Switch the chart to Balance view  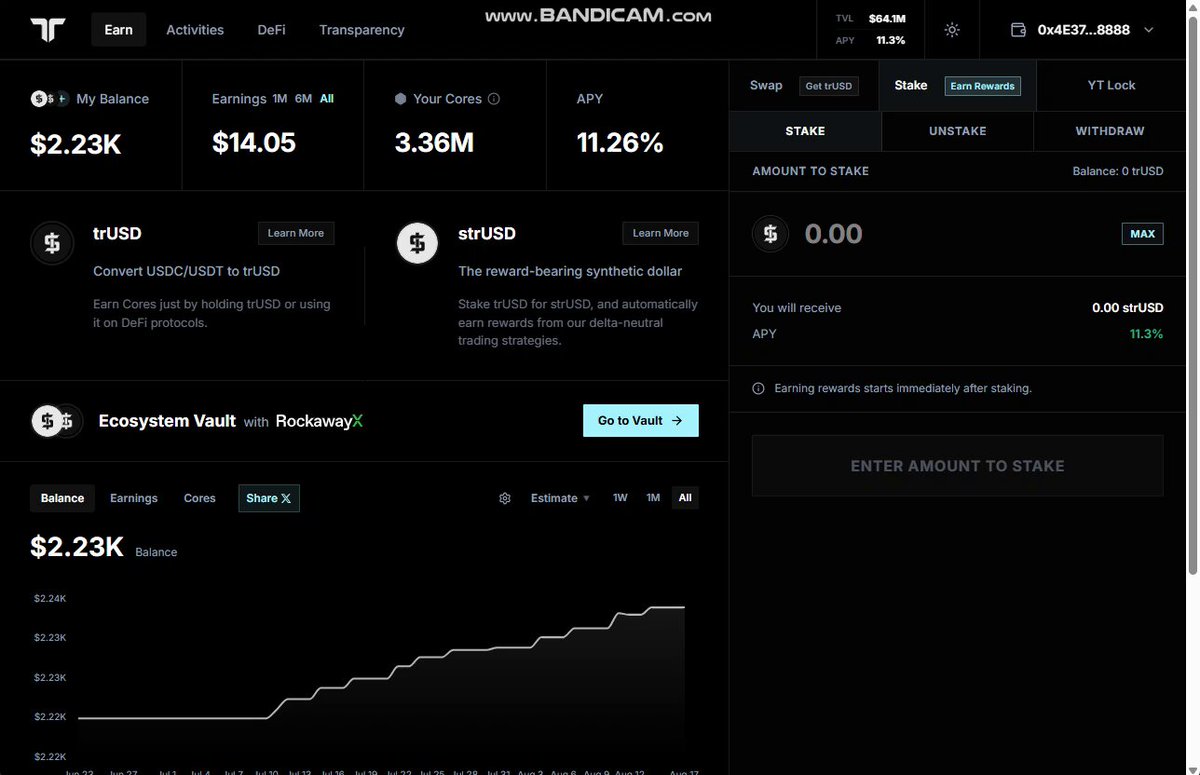click(62, 498)
